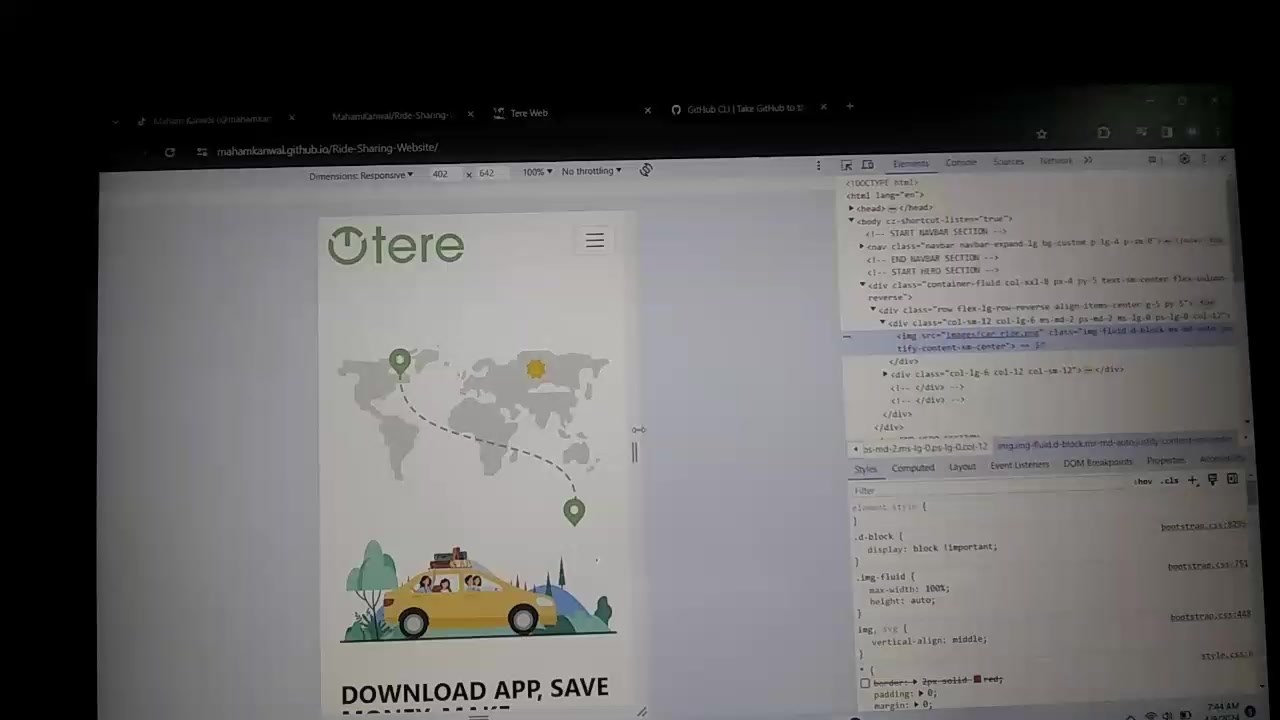Click the new style rule plus icon
Viewport: 1280px width, 720px height.
click(x=1192, y=480)
